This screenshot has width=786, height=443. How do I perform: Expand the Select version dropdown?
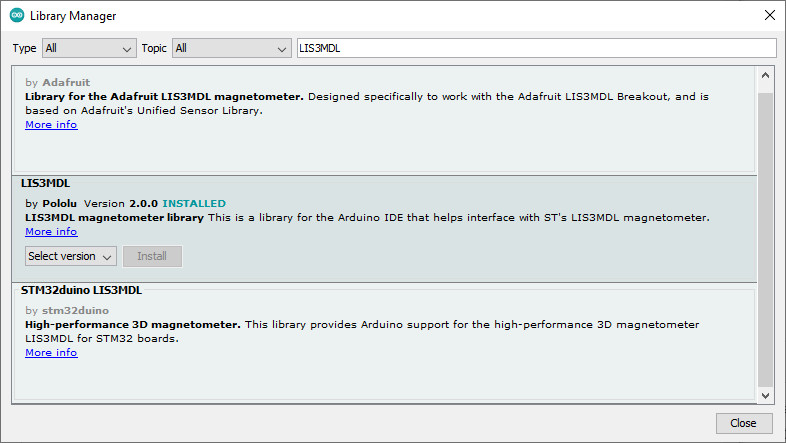(71, 256)
